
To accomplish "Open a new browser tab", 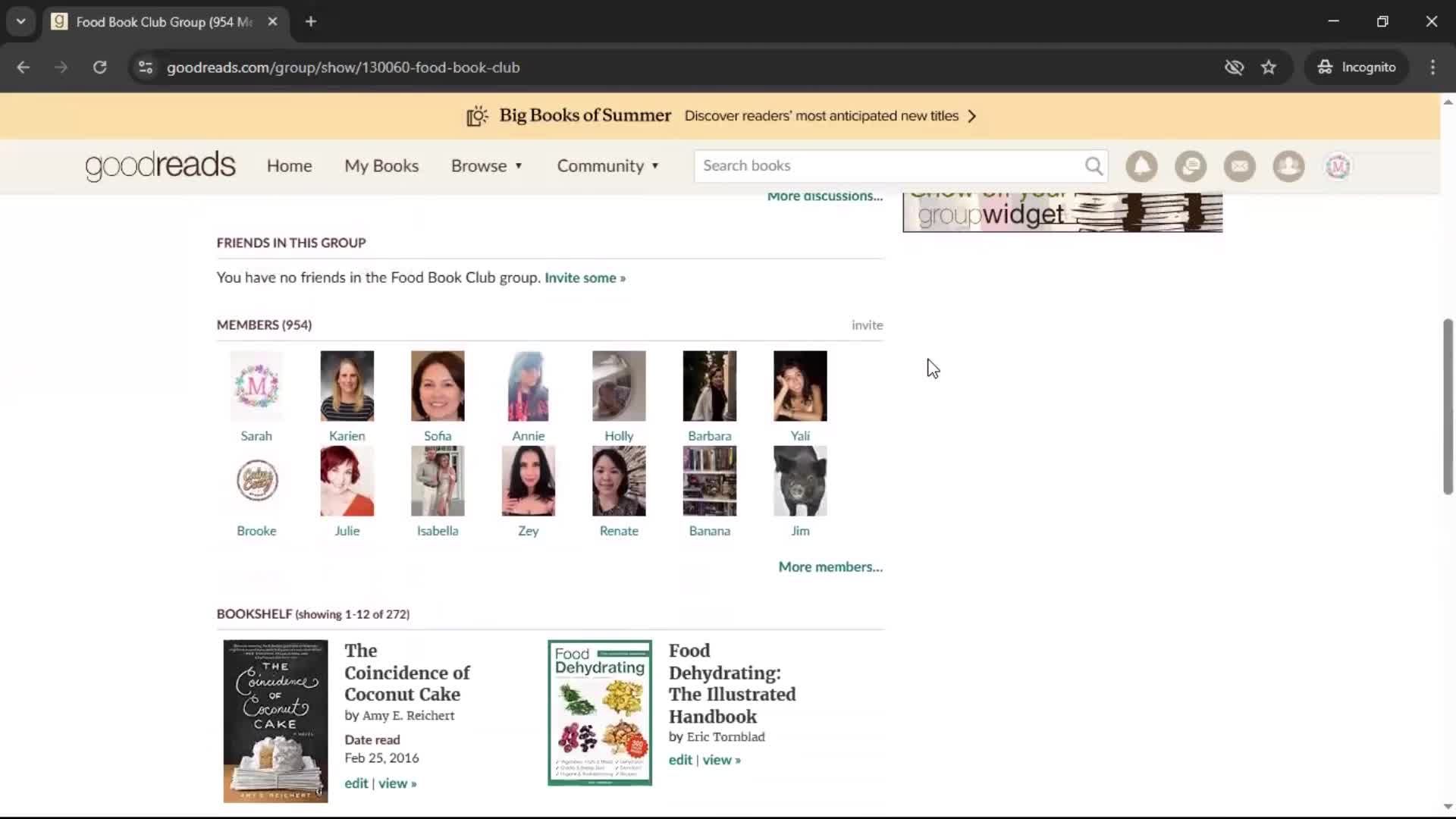I will [311, 21].
